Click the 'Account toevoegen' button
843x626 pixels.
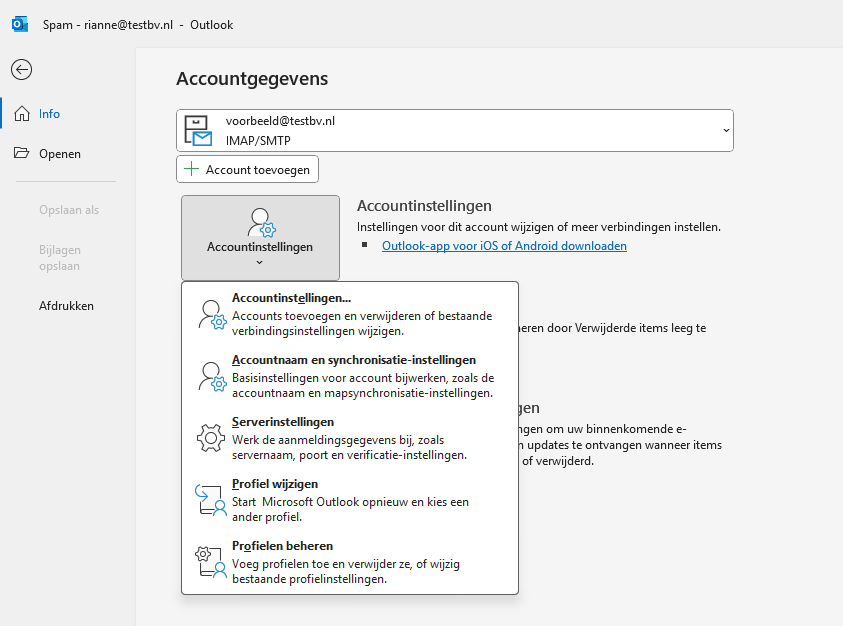[247, 169]
